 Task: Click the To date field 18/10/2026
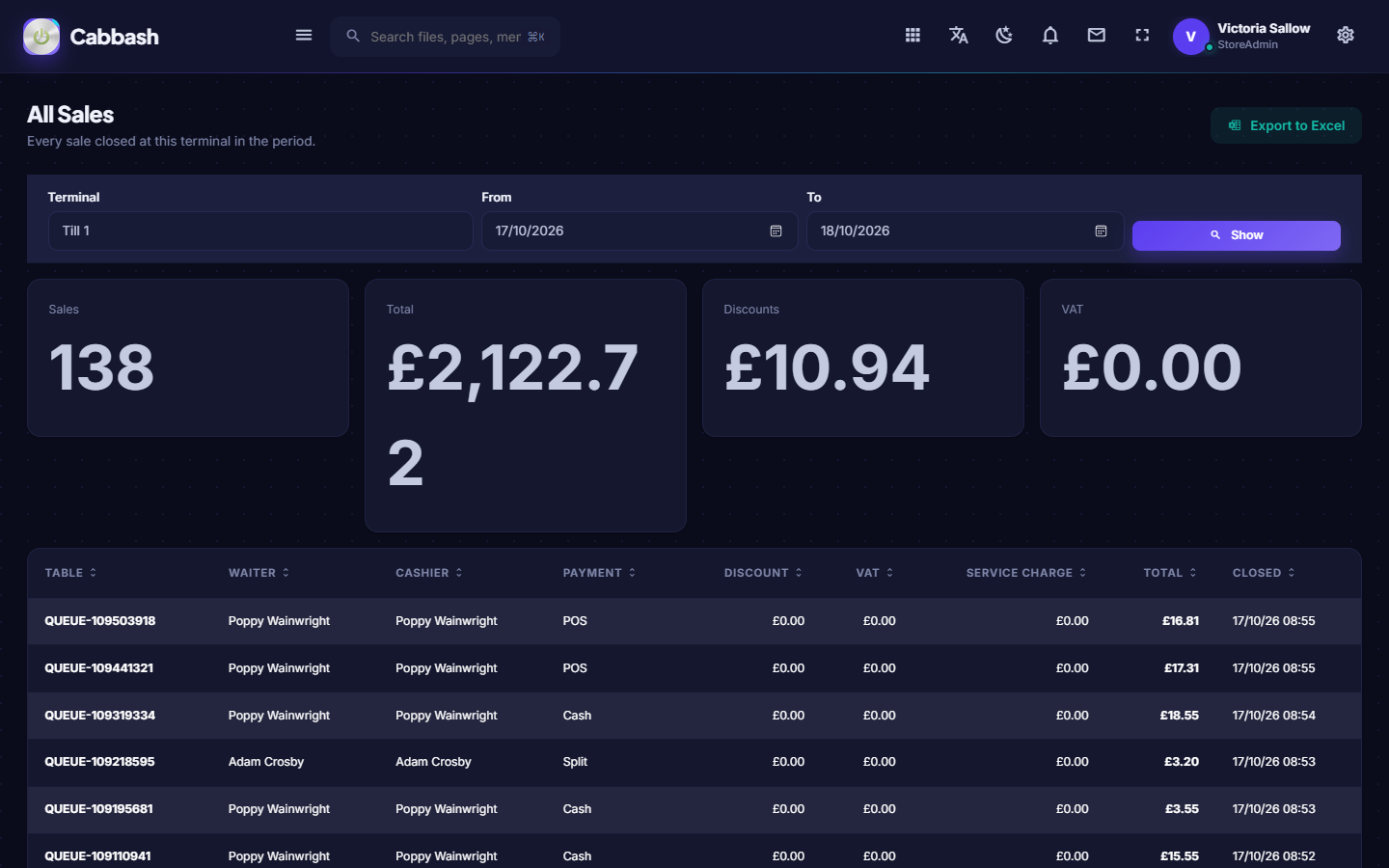tap(965, 231)
